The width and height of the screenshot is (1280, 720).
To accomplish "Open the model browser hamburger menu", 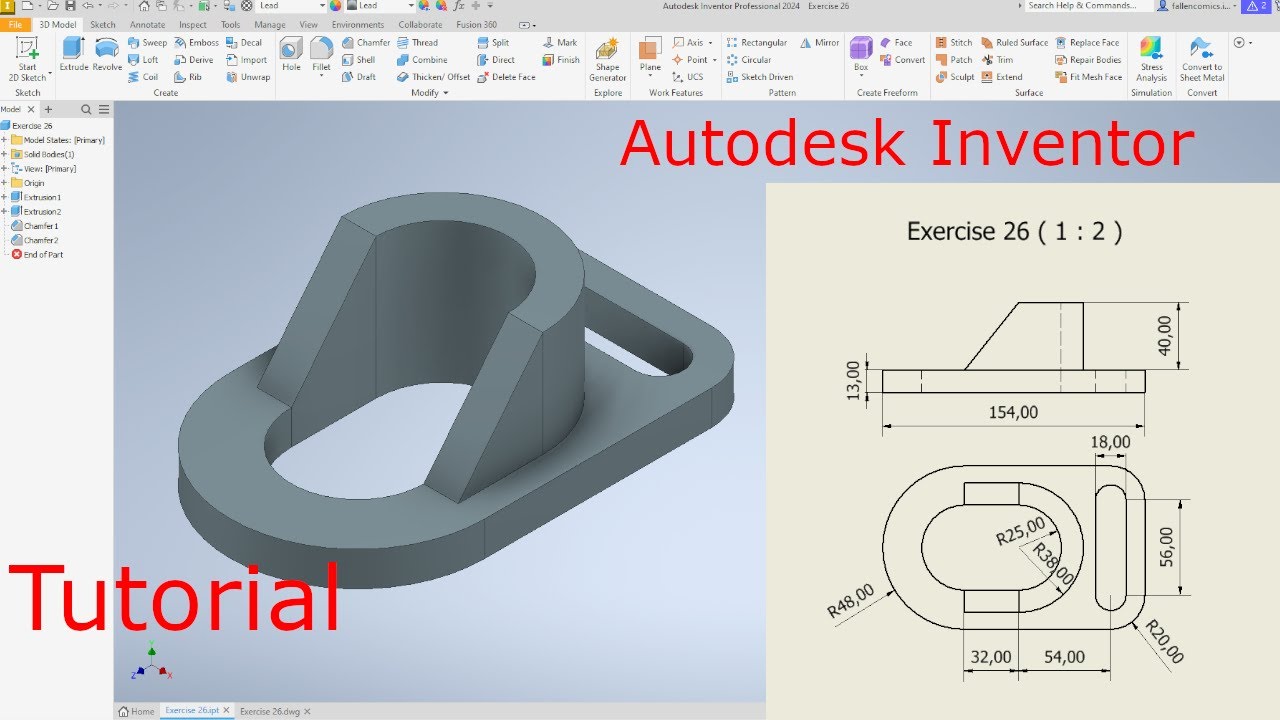I will (x=103, y=110).
